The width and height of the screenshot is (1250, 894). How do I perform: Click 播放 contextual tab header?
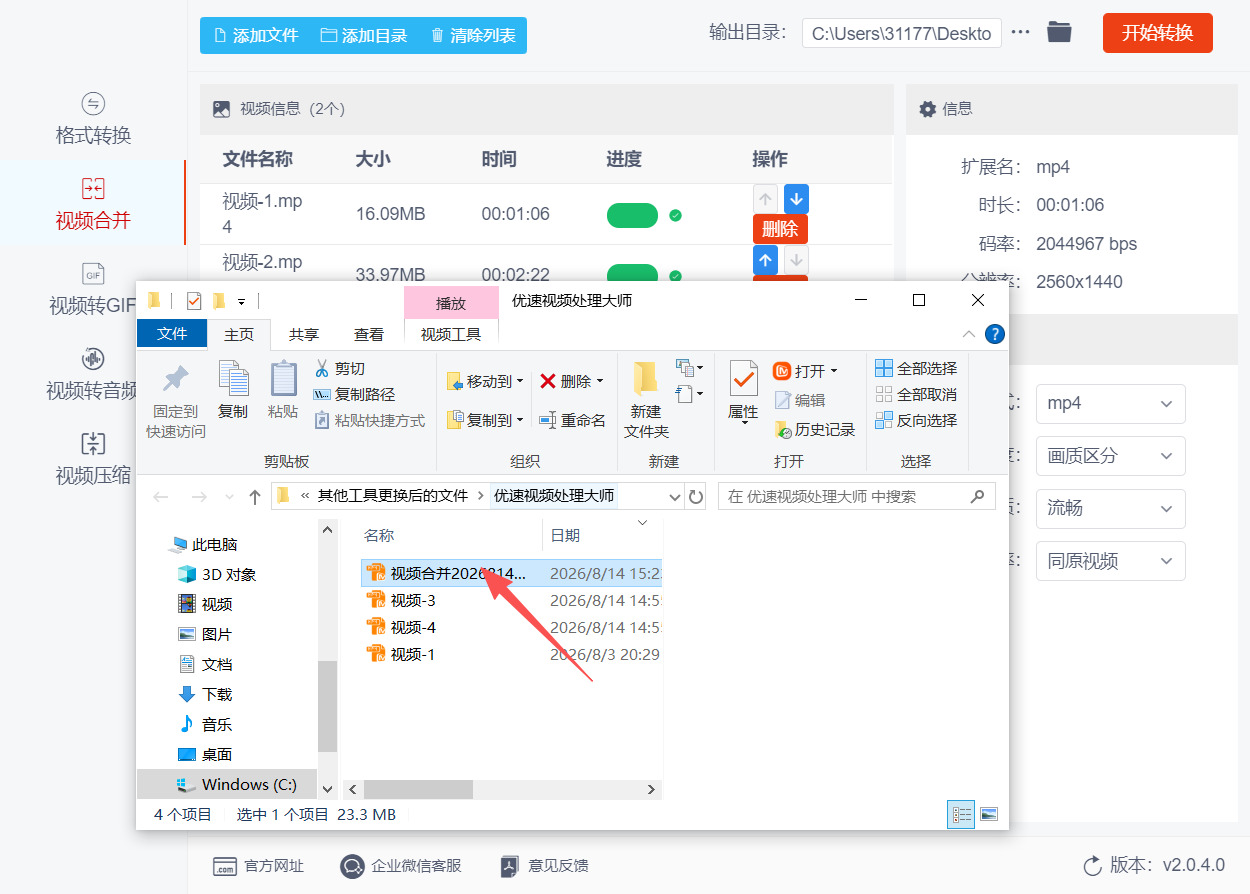(451, 303)
